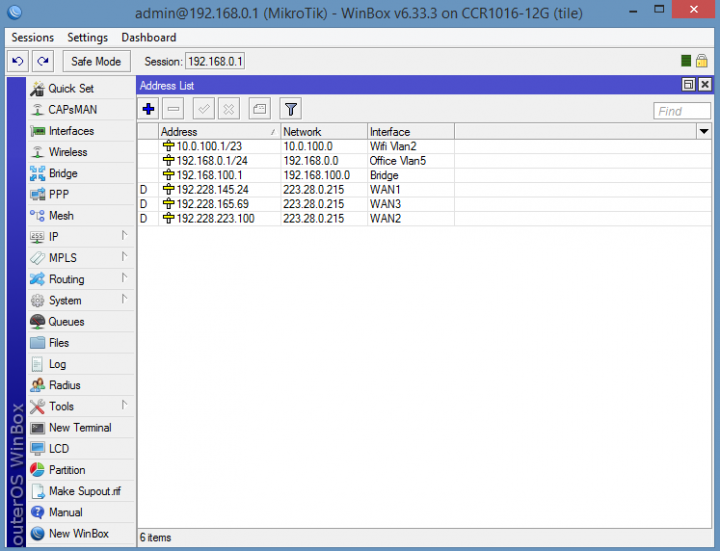The width and height of the screenshot is (720, 551).
Task: Open New Terminal
Action: 81,428
